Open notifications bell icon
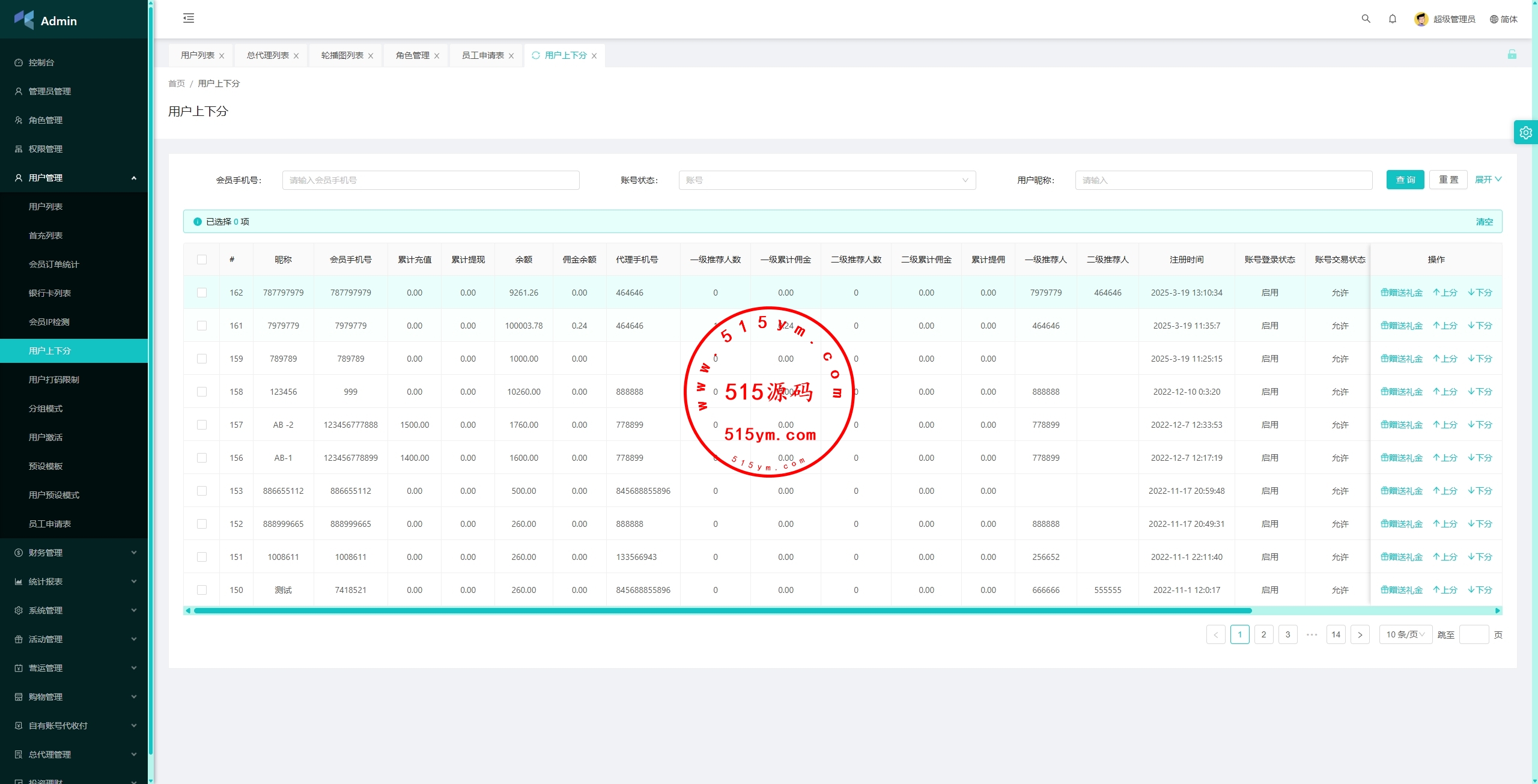This screenshot has height=784, width=1538. (x=1392, y=19)
